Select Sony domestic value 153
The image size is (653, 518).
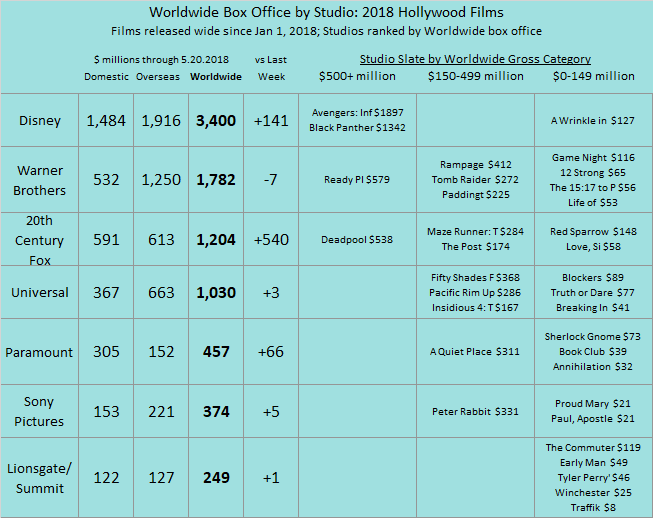click(x=106, y=412)
